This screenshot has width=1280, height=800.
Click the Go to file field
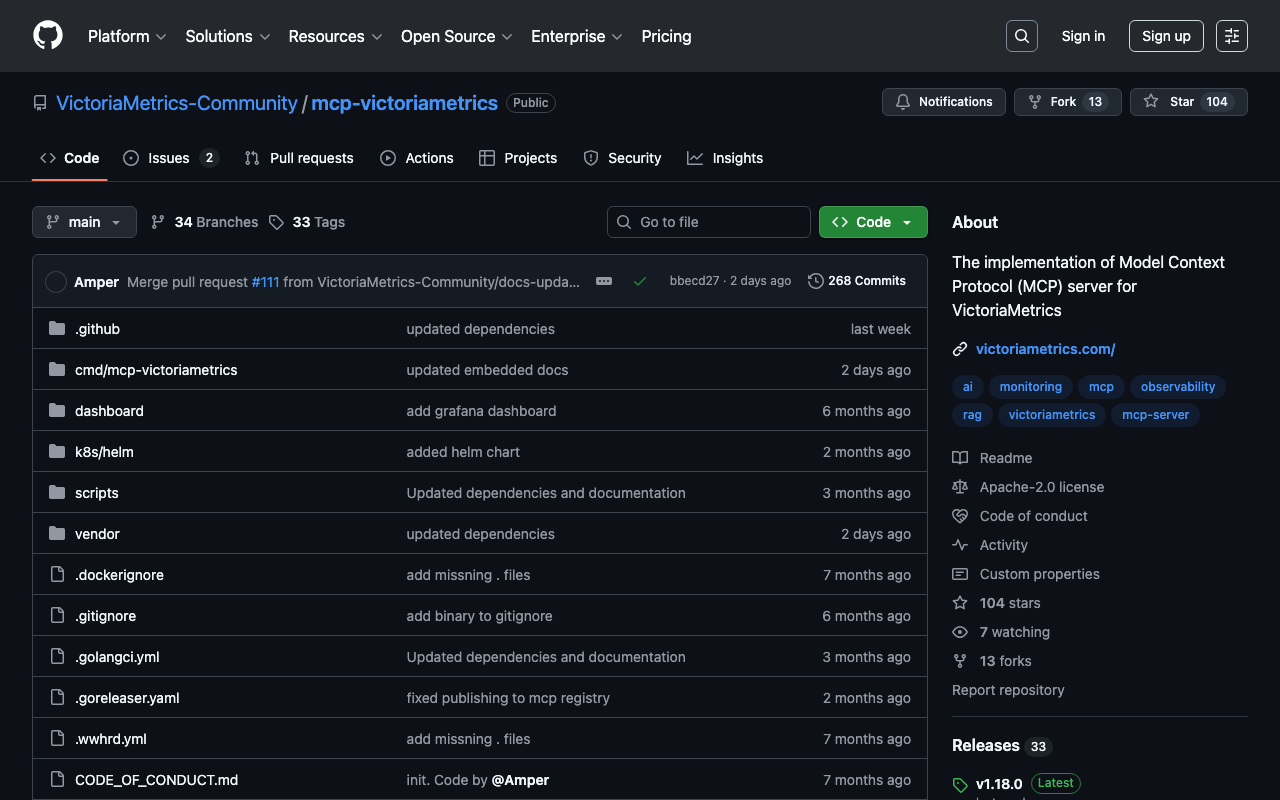(708, 222)
